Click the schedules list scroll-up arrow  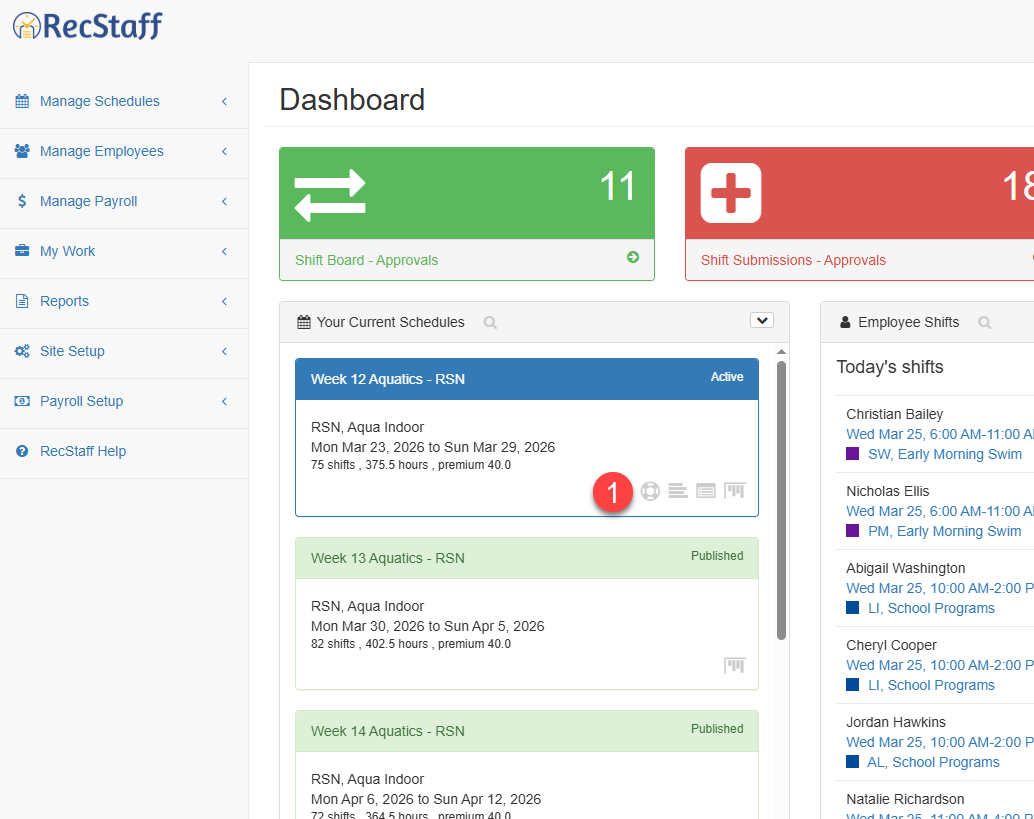(x=781, y=352)
